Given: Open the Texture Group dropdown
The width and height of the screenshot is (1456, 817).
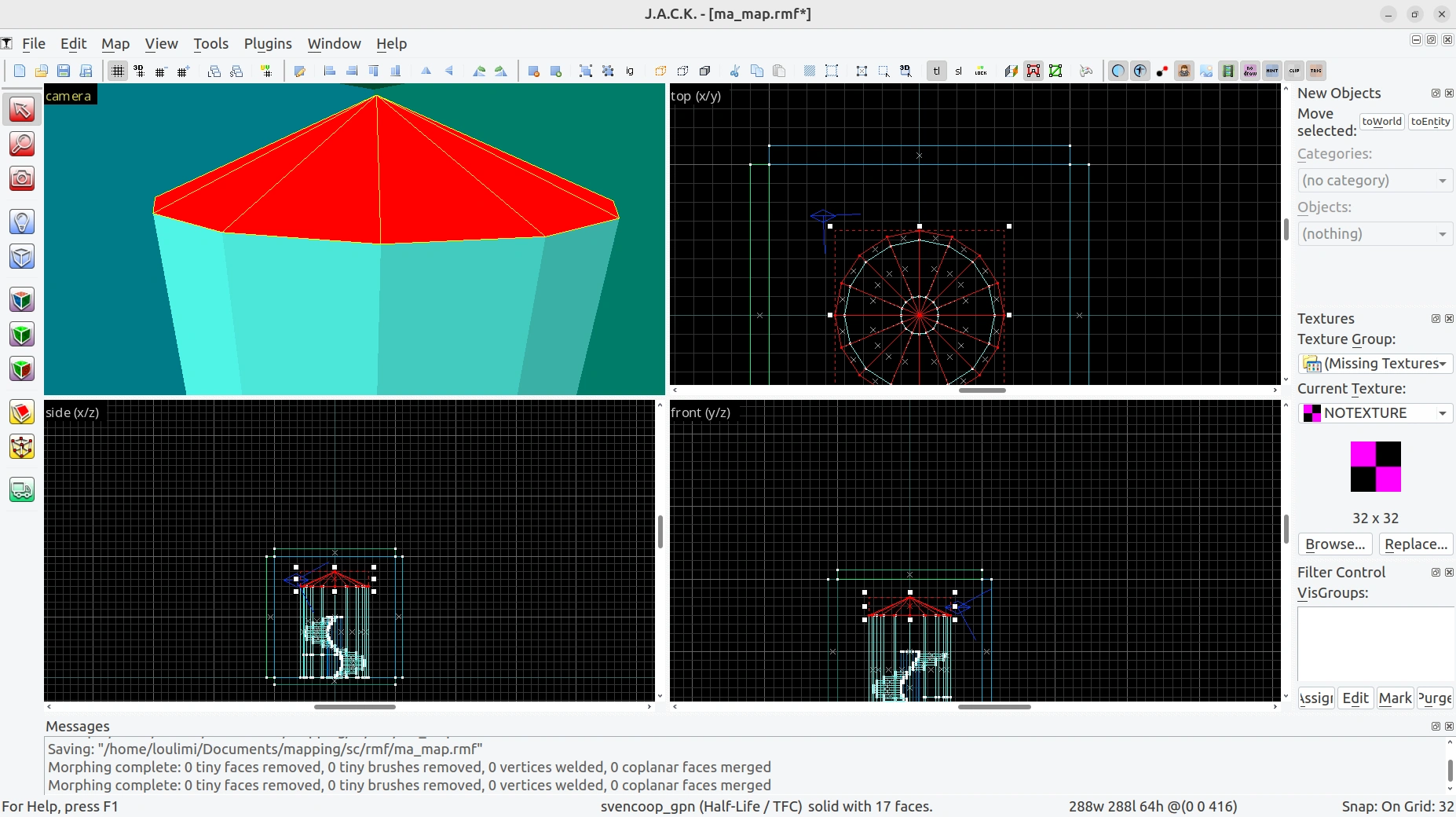Looking at the screenshot, I should (x=1374, y=363).
